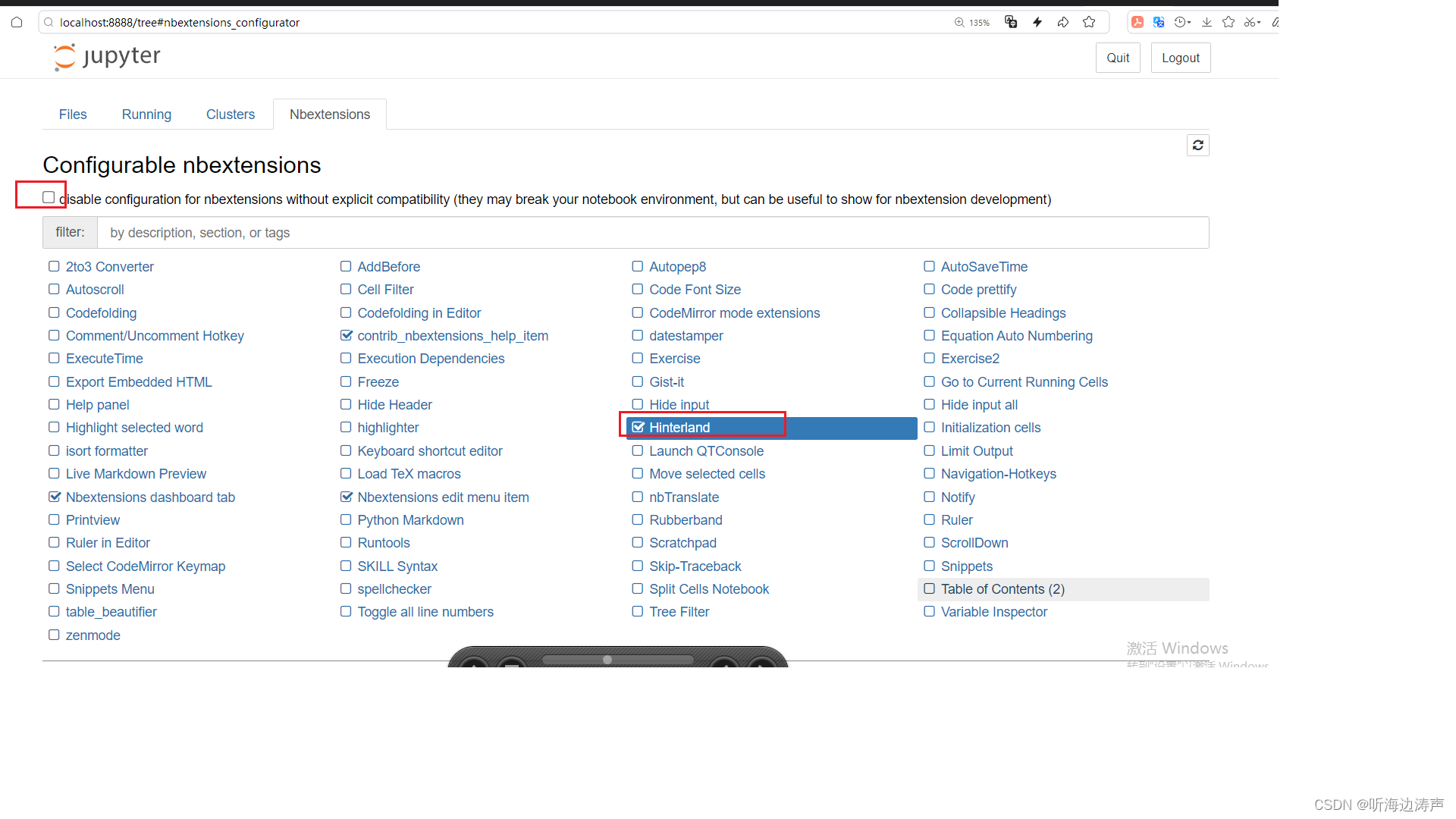Enable the Table of Contents (2) checkbox
Image resolution: width=1456 pixels, height=819 pixels.
(929, 588)
